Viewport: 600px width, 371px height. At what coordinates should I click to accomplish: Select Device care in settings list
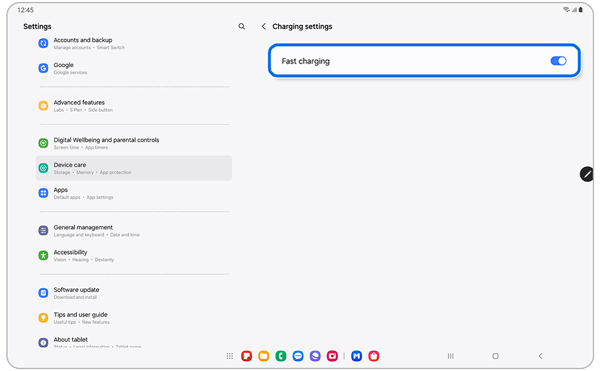tap(134, 168)
